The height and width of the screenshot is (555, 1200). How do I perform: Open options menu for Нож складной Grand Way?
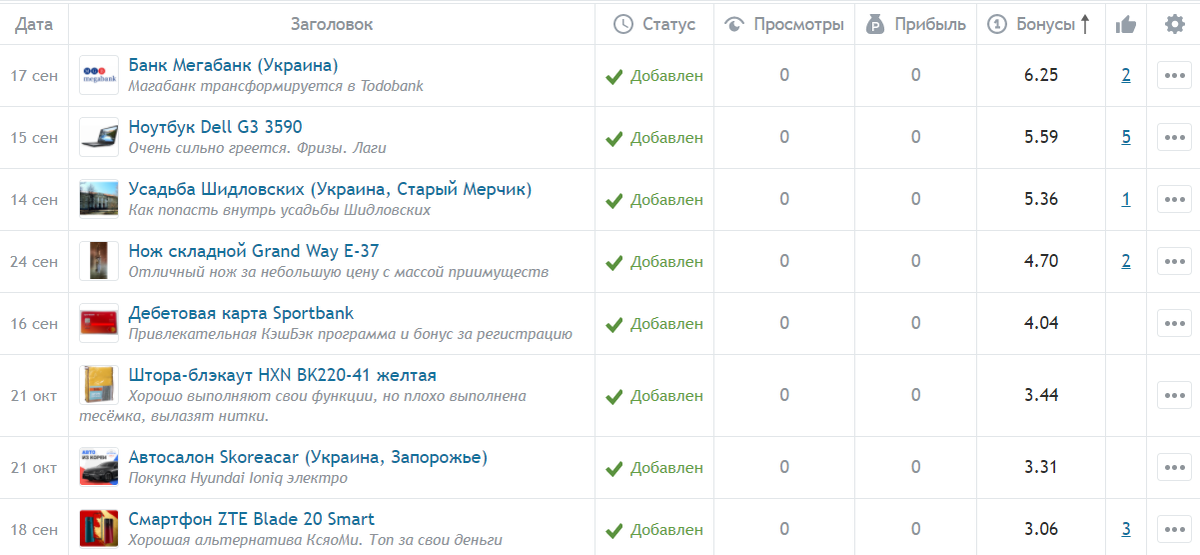point(1174,262)
